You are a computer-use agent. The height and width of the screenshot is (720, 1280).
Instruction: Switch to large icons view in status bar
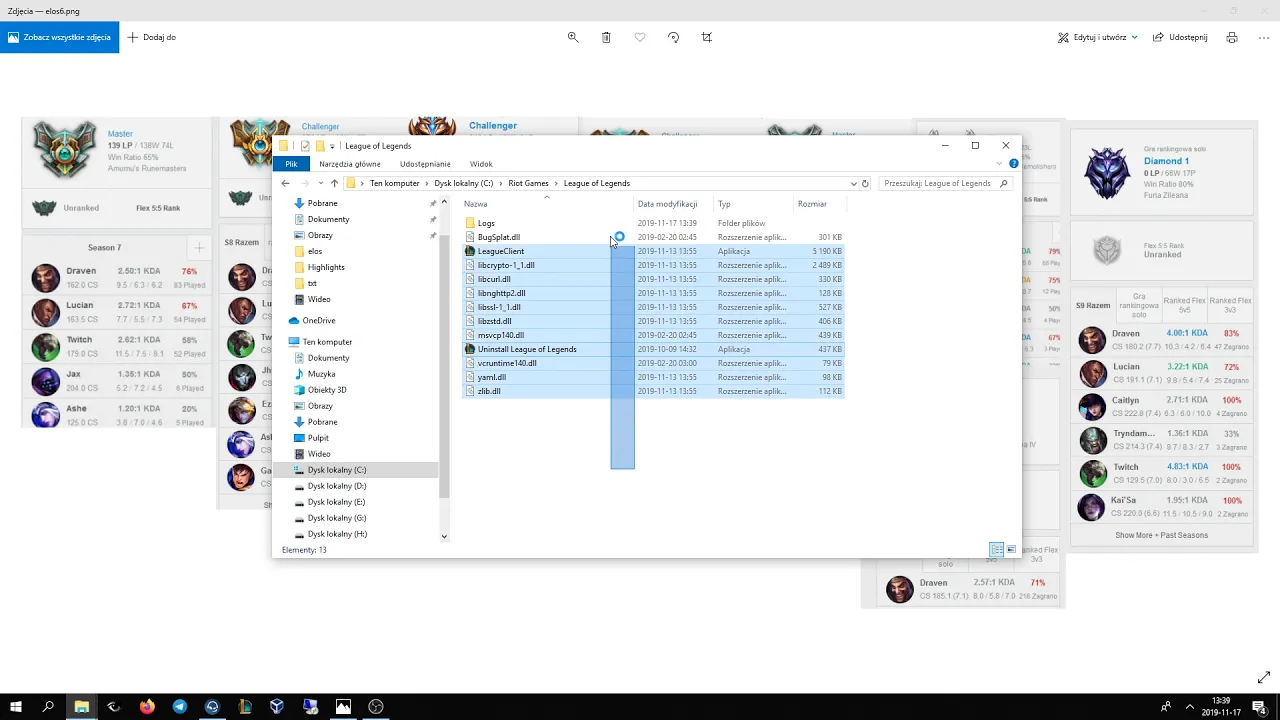point(1011,550)
